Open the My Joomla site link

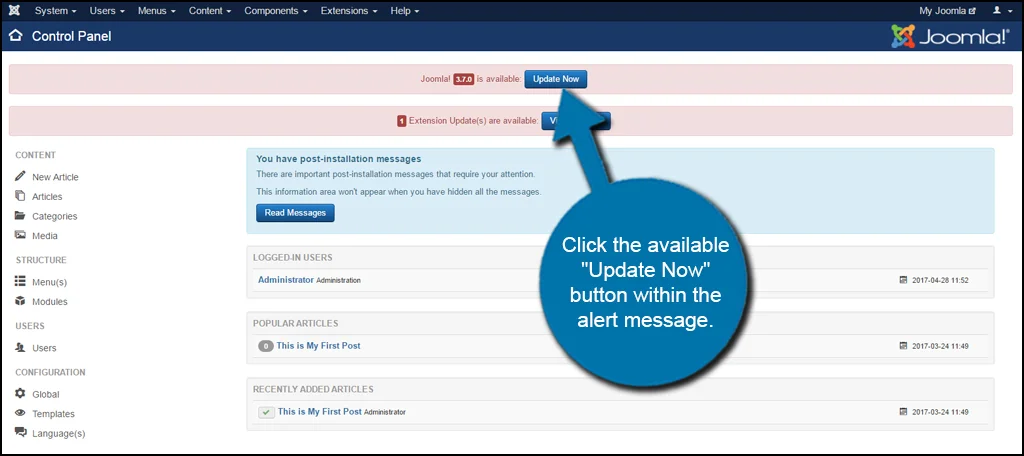947,10
